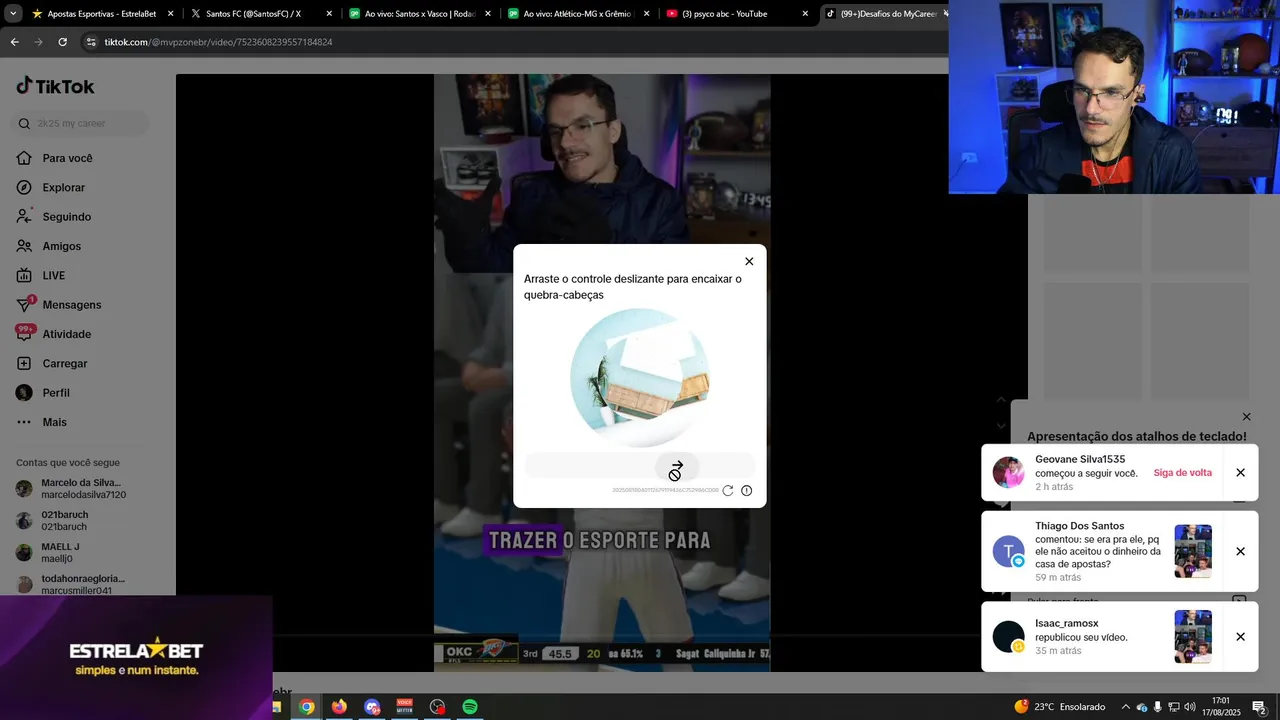Open Atividade notifications

click(x=54, y=334)
